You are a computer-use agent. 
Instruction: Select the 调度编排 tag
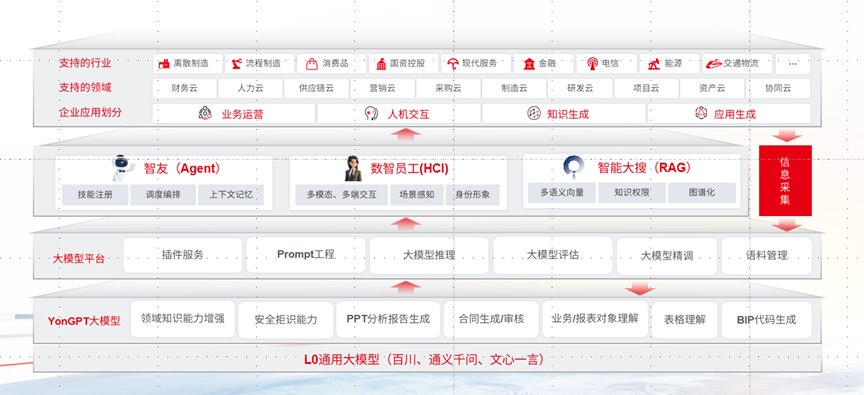[x=163, y=194]
